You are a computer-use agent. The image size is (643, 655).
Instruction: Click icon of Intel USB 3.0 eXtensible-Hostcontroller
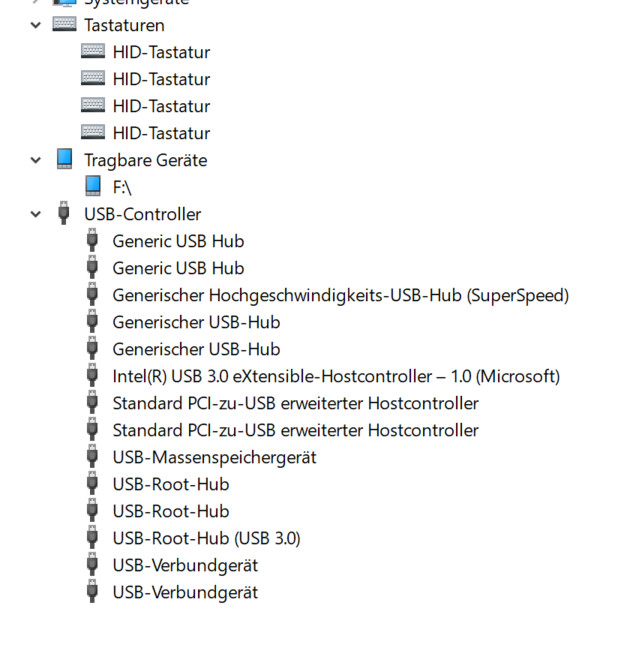93,376
